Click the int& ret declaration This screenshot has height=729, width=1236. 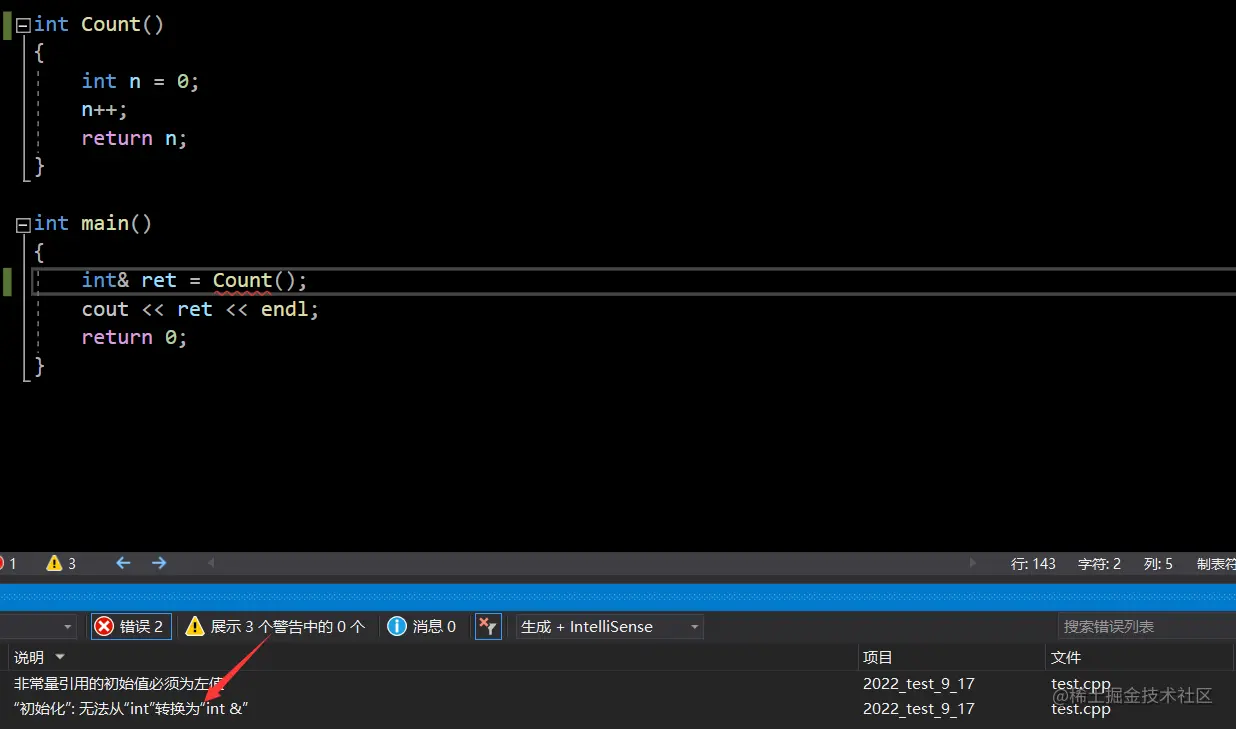(129, 281)
